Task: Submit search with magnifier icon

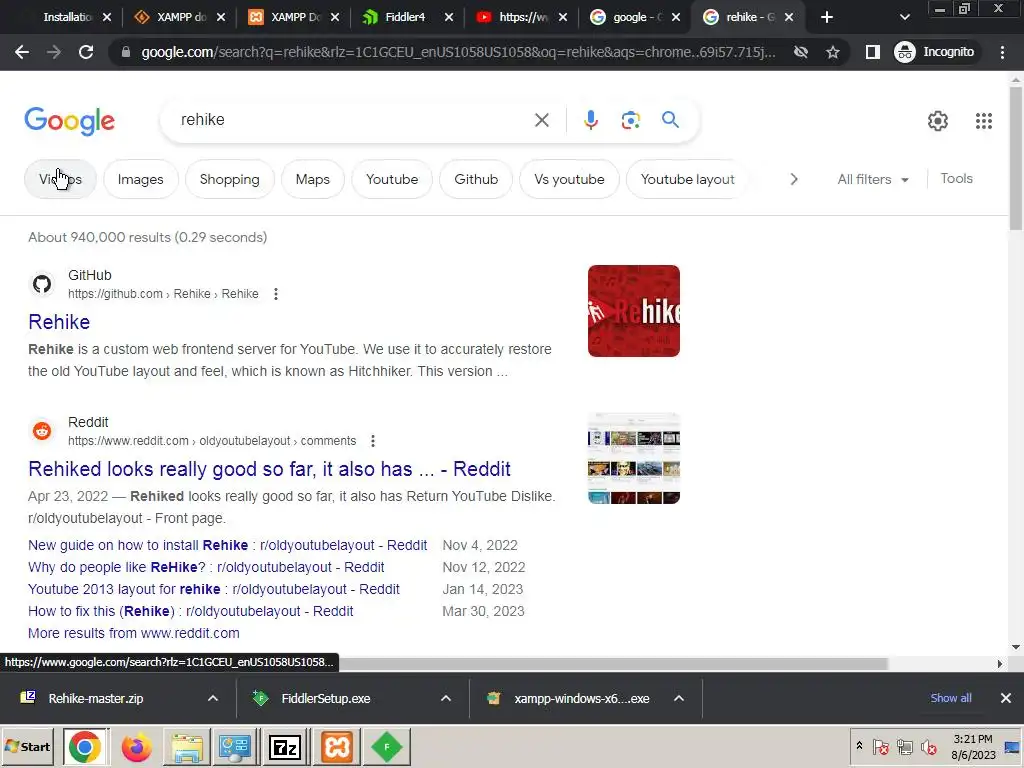Action: click(x=670, y=120)
